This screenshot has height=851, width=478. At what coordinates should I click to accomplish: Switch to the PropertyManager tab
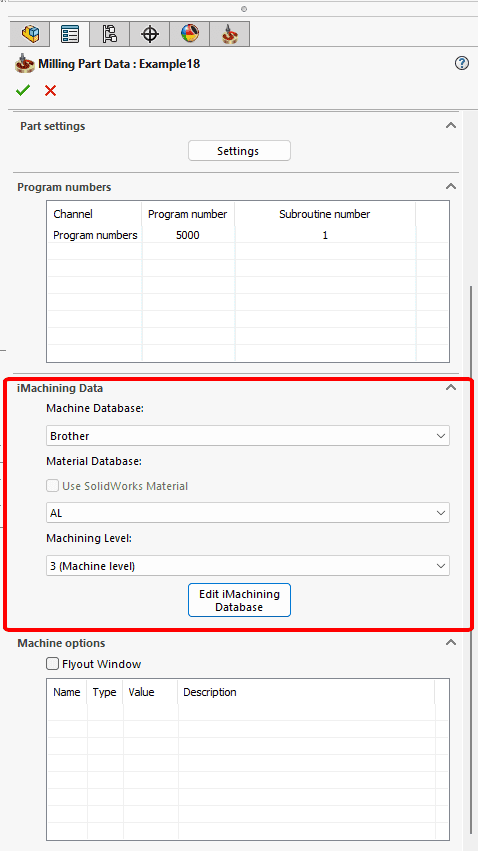(x=70, y=34)
